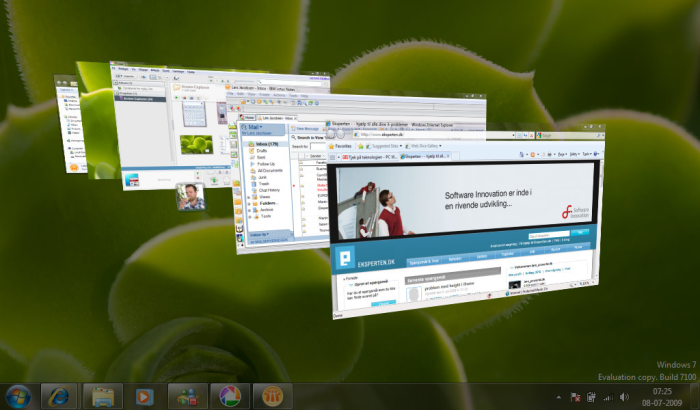The image size is (700, 410).
Task: Expand Archive node in Lotus Notes
Action: point(250,209)
